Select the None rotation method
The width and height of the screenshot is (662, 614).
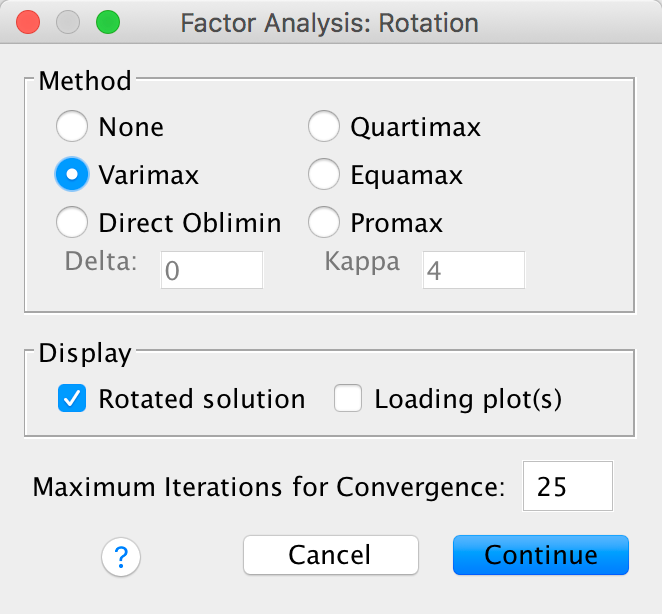pos(71,127)
